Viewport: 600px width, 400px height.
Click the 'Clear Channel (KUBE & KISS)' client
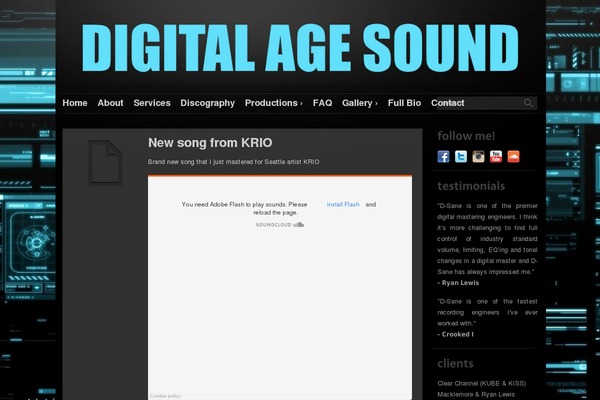[481, 383]
